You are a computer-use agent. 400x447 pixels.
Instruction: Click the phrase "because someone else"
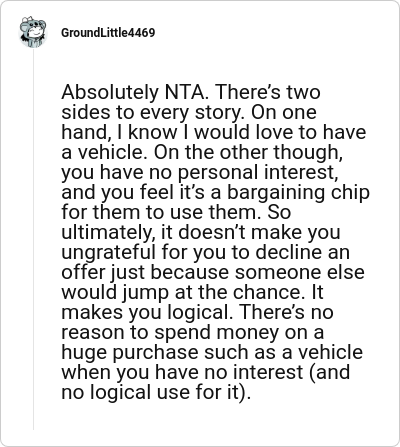(257, 272)
